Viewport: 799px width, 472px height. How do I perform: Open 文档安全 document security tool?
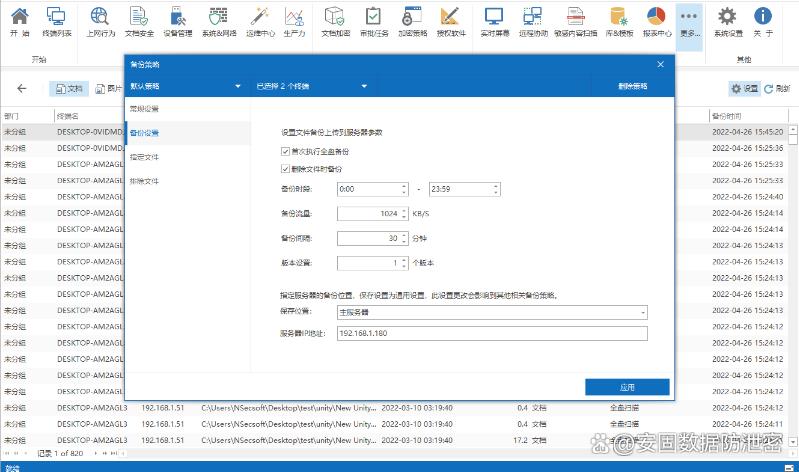pos(138,21)
